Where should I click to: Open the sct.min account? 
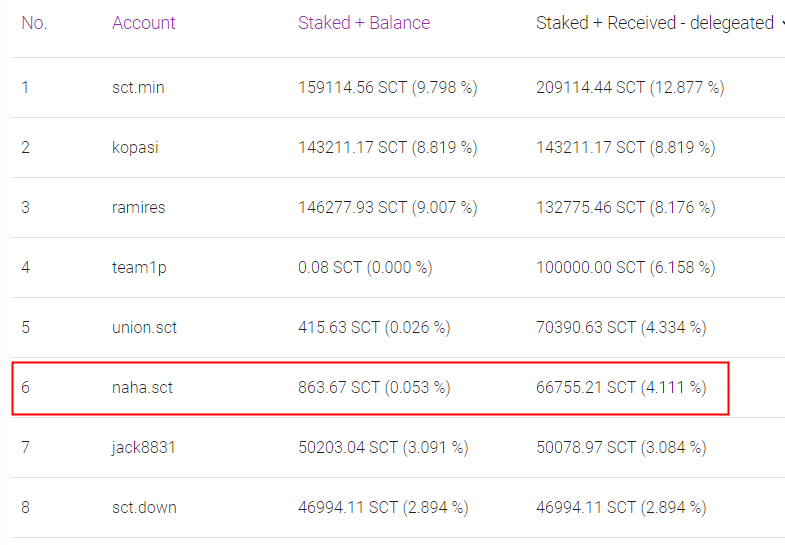pos(138,88)
